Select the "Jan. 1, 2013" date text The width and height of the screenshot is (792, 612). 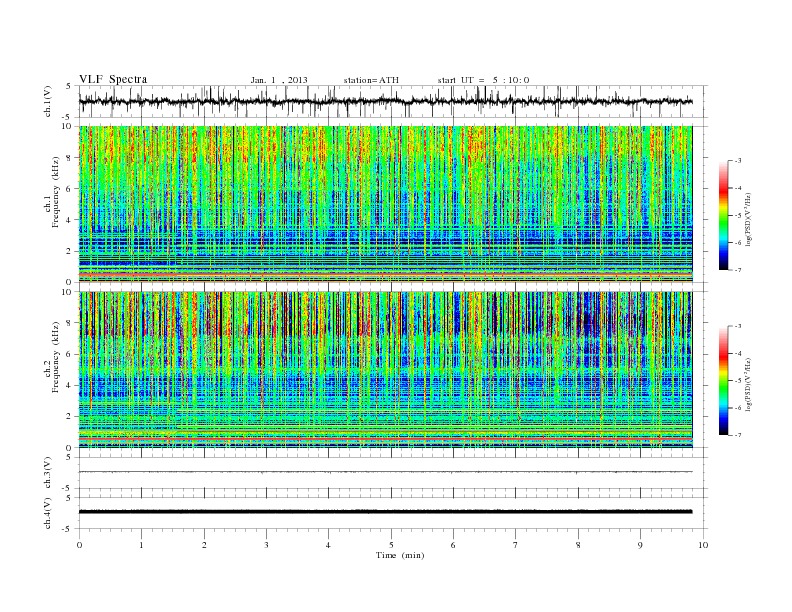279,80
